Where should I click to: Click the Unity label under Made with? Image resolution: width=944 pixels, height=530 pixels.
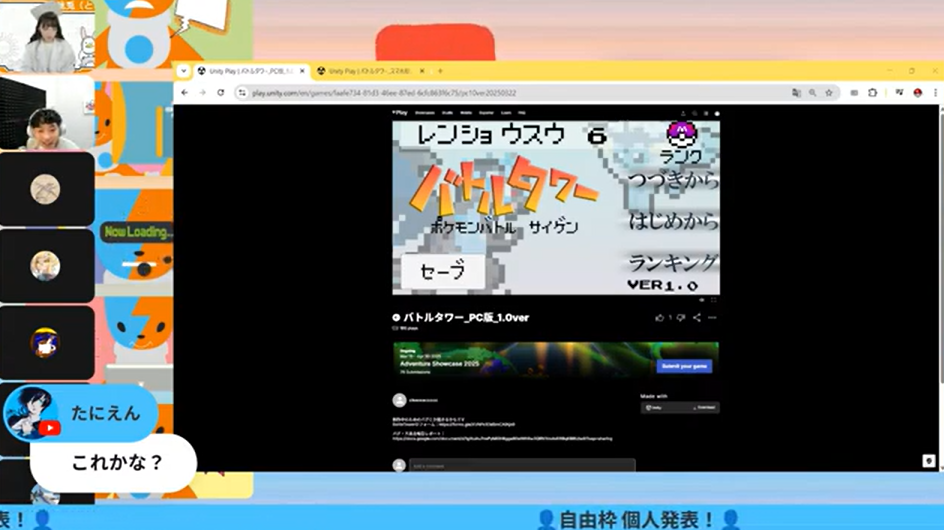[654, 408]
